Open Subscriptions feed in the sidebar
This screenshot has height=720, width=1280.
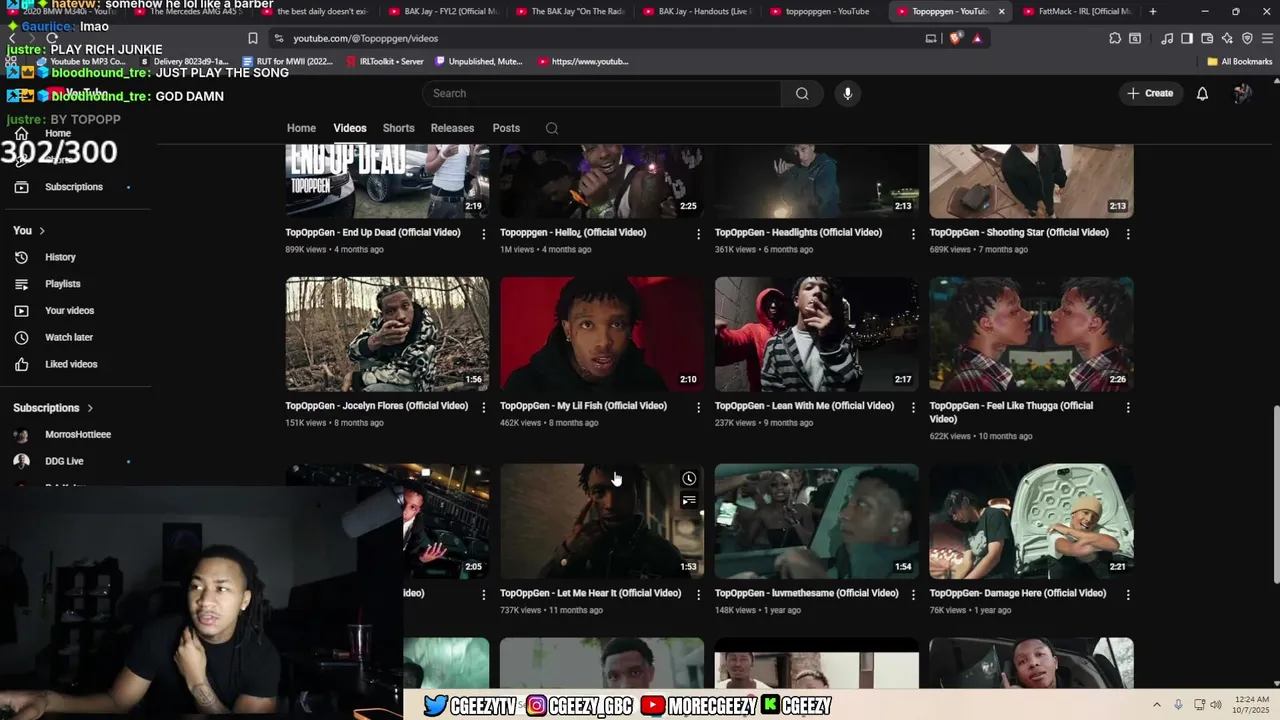(x=75, y=187)
